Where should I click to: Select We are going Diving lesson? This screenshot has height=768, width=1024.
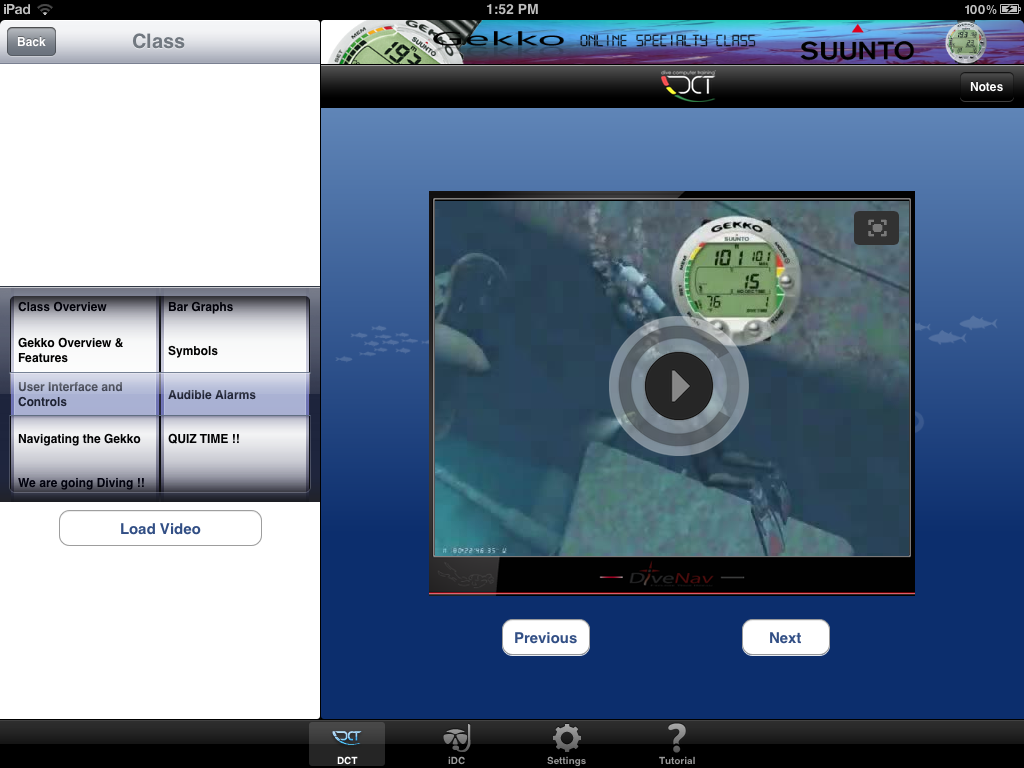[x=81, y=483]
